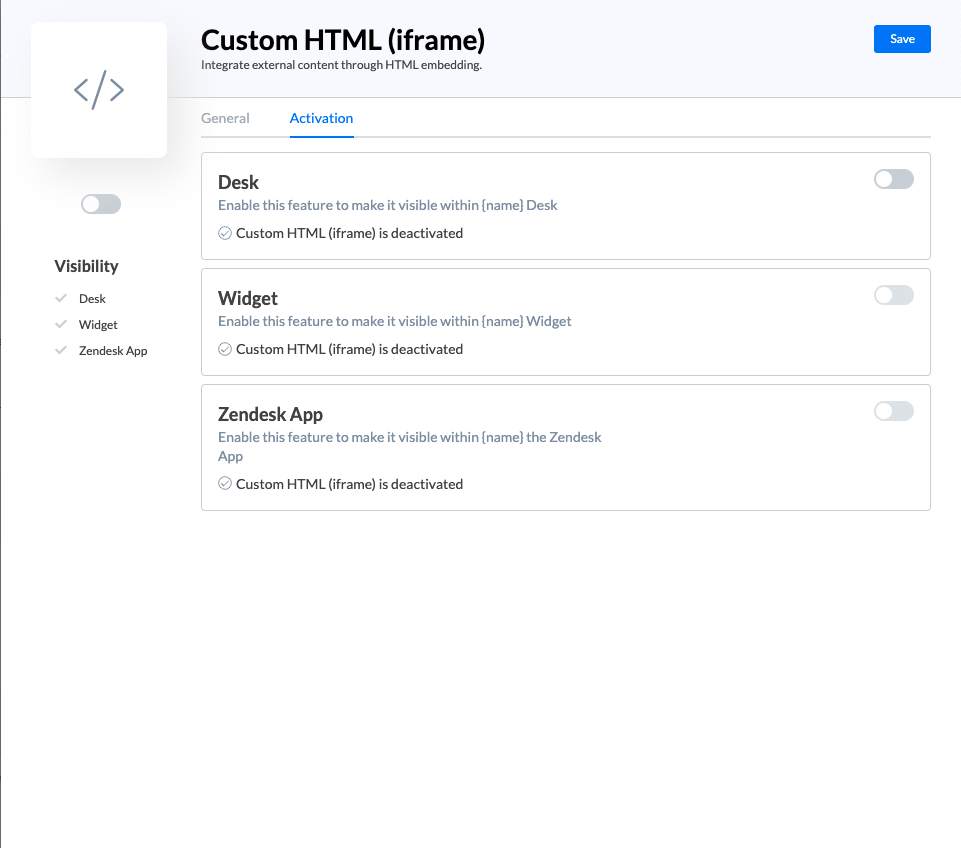Screen dimensions: 961x848
Task: Click the code brackets icon tile
Action: (99, 90)
